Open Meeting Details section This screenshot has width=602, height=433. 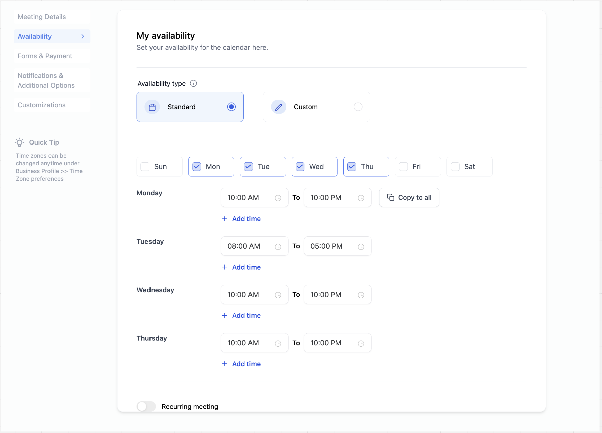(52, 17)
